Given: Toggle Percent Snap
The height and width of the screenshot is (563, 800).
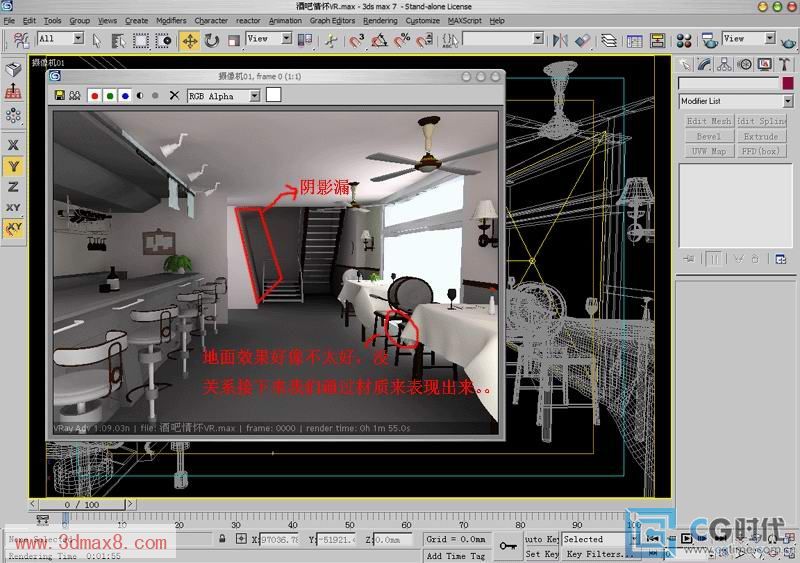Looking at the screenshot, I should click(402, 40).
